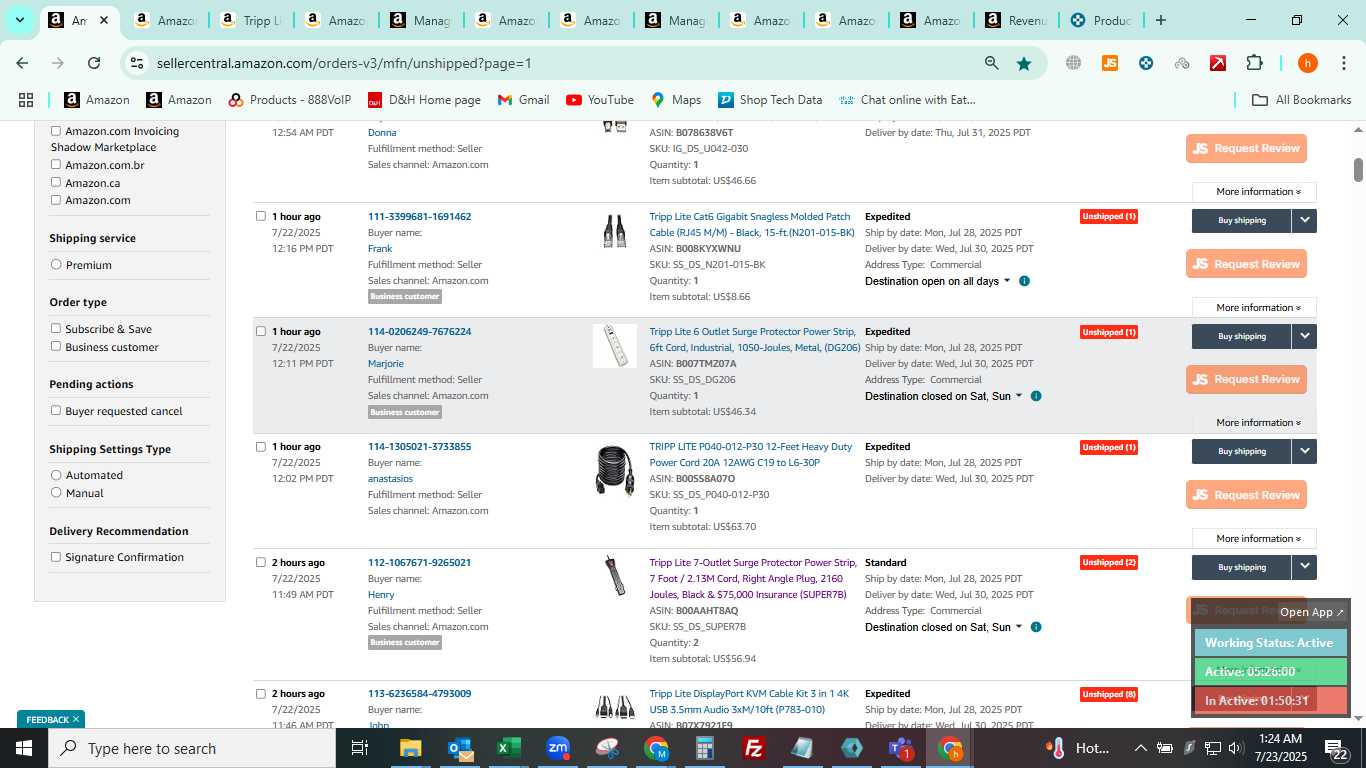Open Zoom from the taskbar
The height and width of the screenshot is (768, 1366).
point(558,748)
